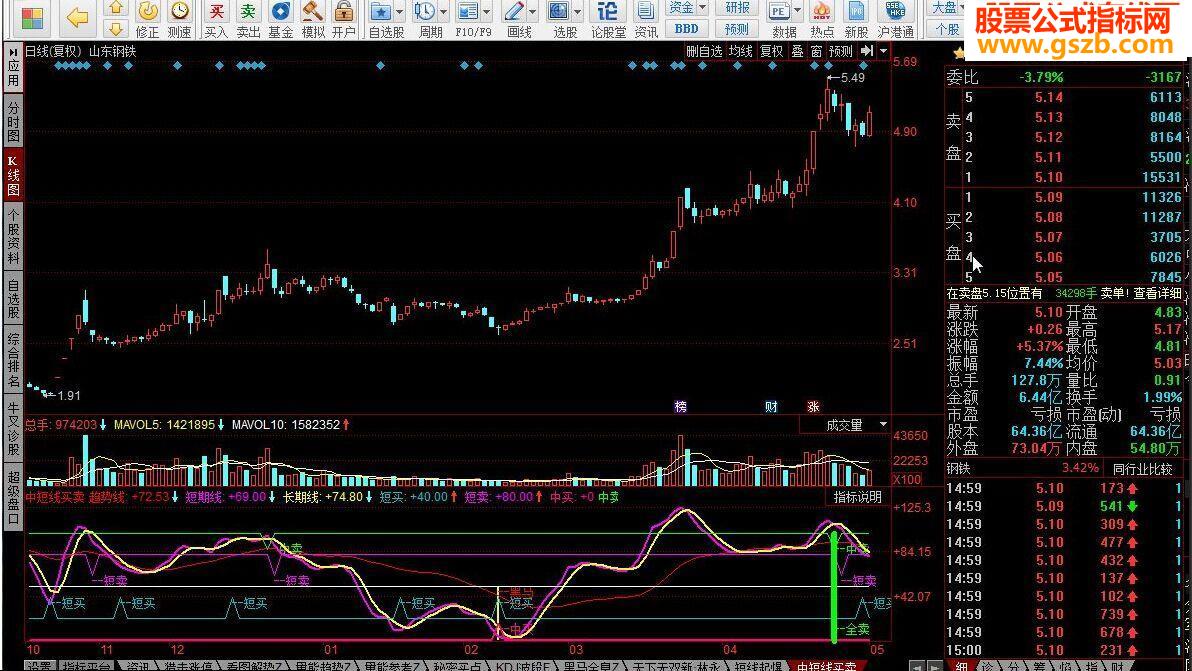Viewport: 1192px width, 671px height.
Task: Toggle 均线 moving averages on chart
Action: click(740, 51)
